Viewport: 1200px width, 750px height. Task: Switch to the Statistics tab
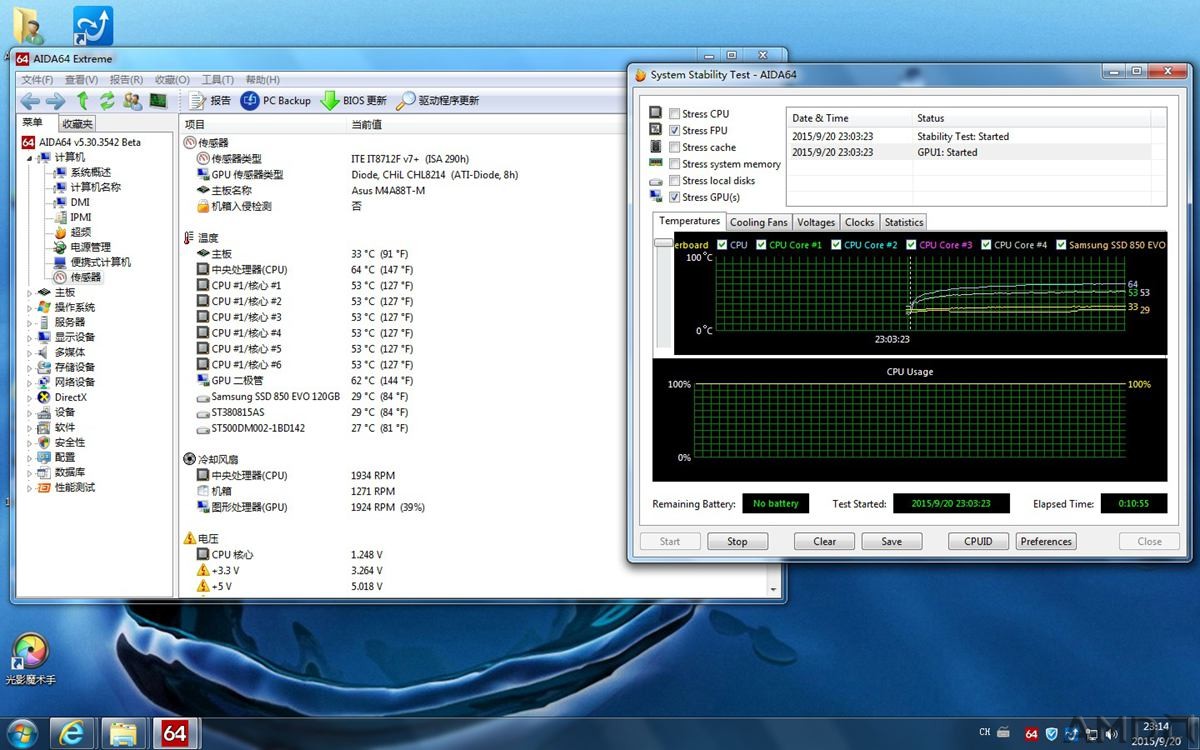[x=903, y=222]
